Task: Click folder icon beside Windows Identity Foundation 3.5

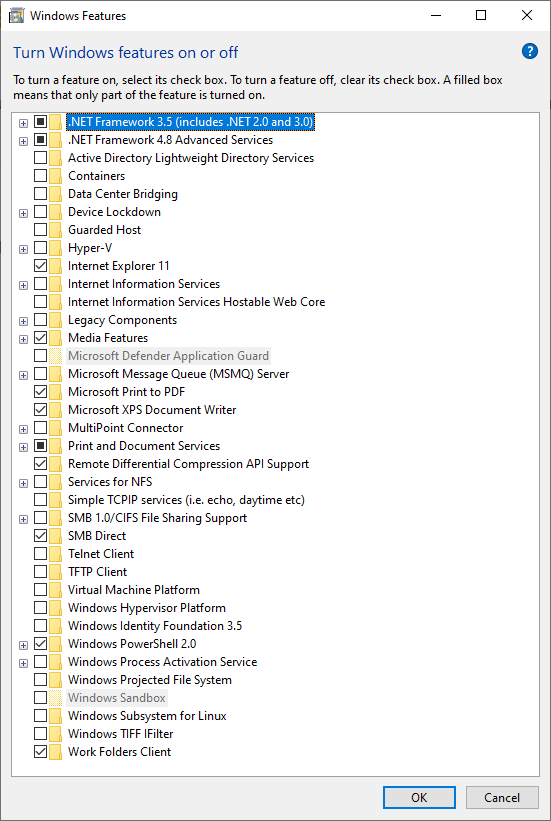Action: [56, 626]
